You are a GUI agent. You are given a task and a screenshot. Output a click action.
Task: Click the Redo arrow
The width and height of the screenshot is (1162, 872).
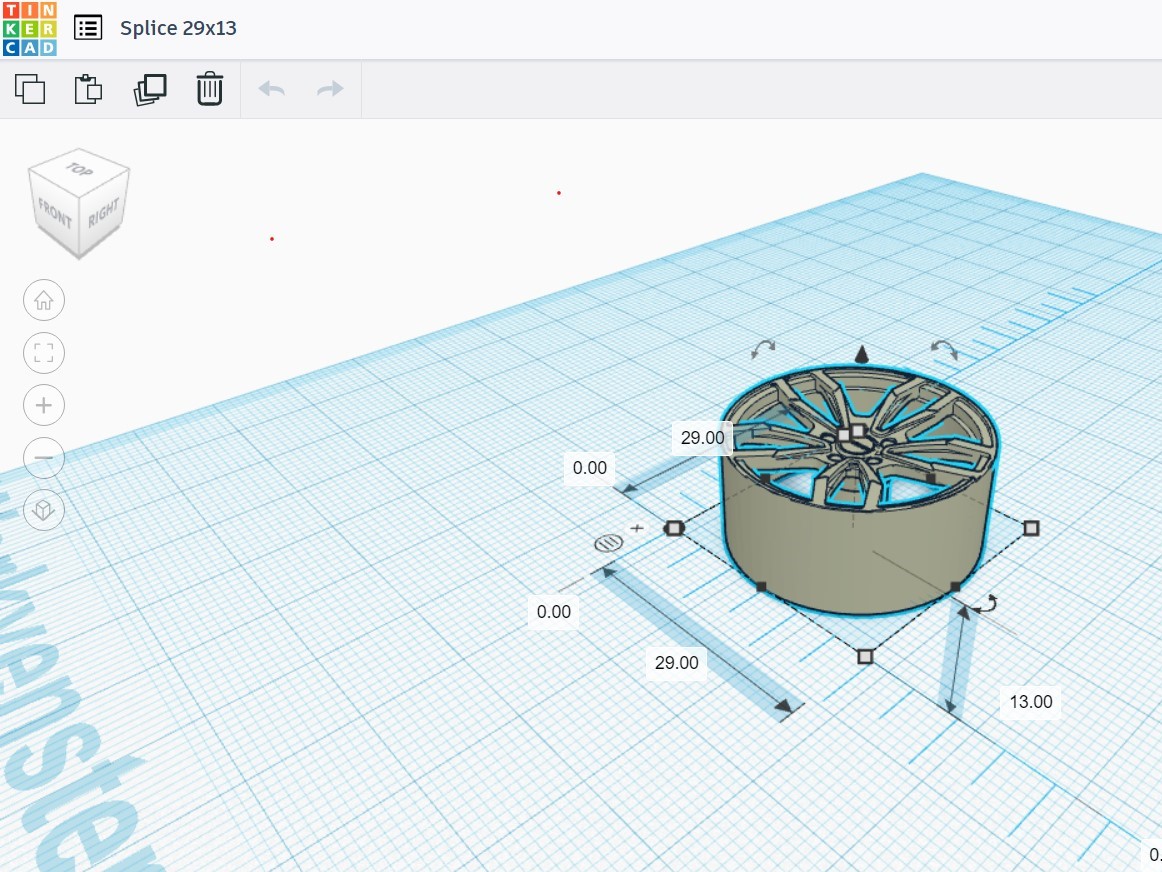point(330,89)
